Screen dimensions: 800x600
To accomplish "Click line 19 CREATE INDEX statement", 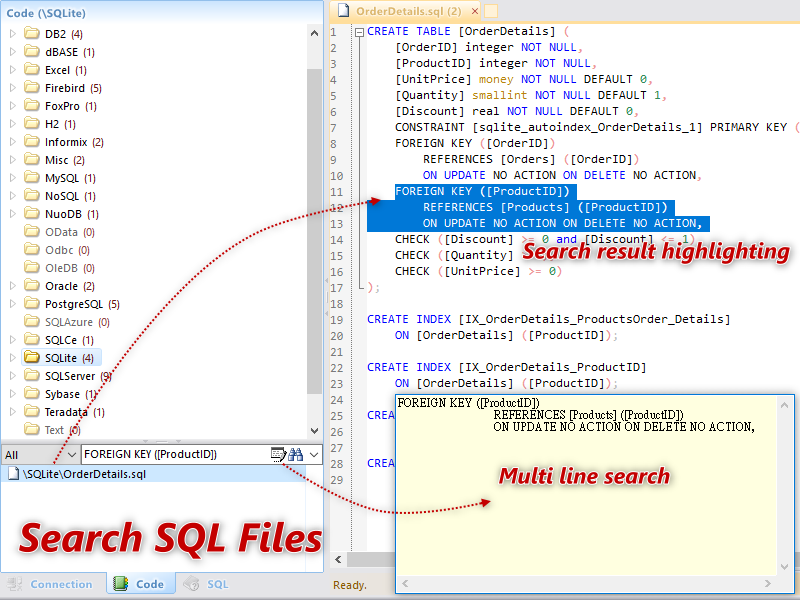I will (x=548, y=319).
